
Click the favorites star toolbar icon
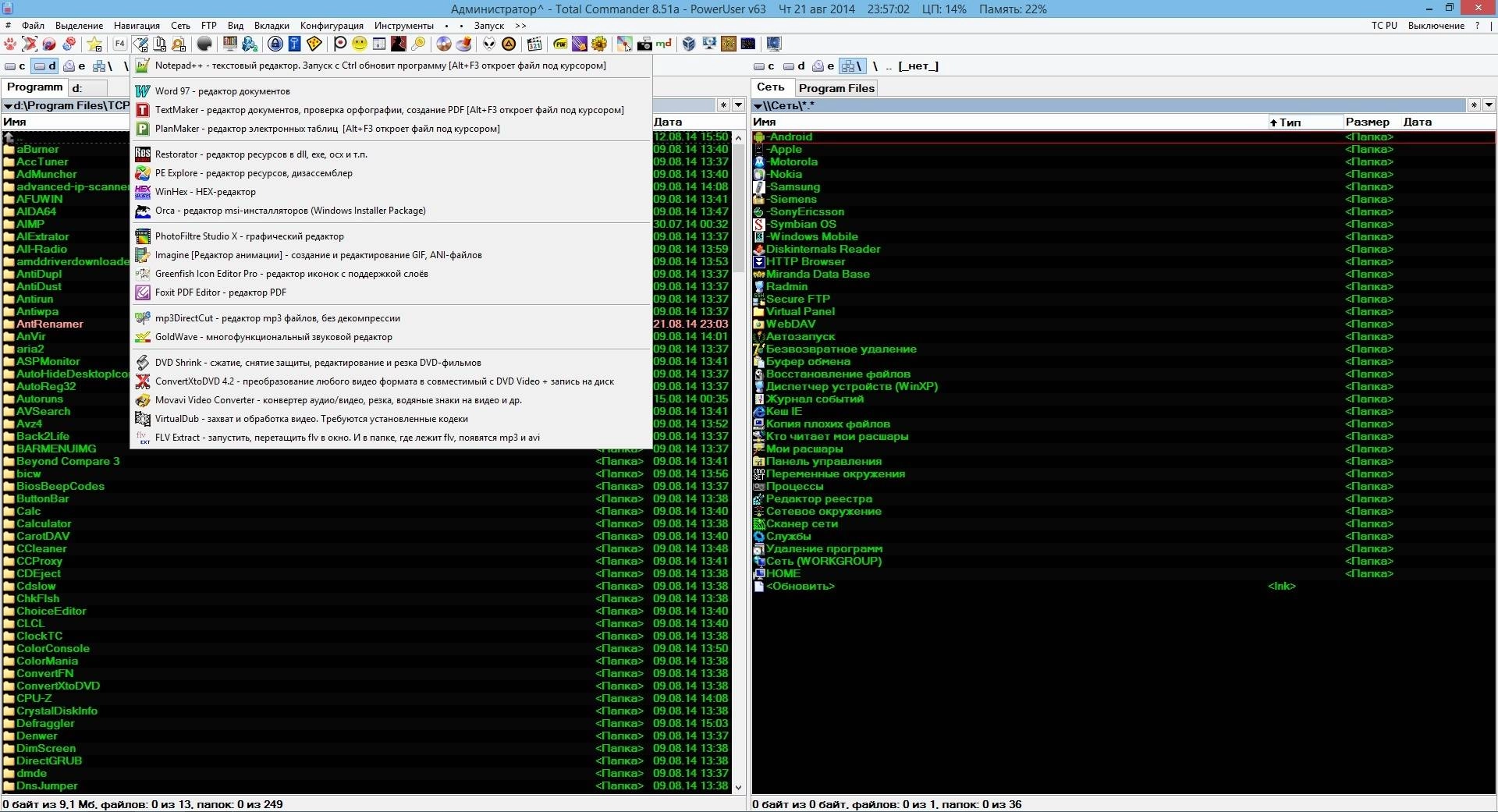pyautogui.click(x=95, y=44)
